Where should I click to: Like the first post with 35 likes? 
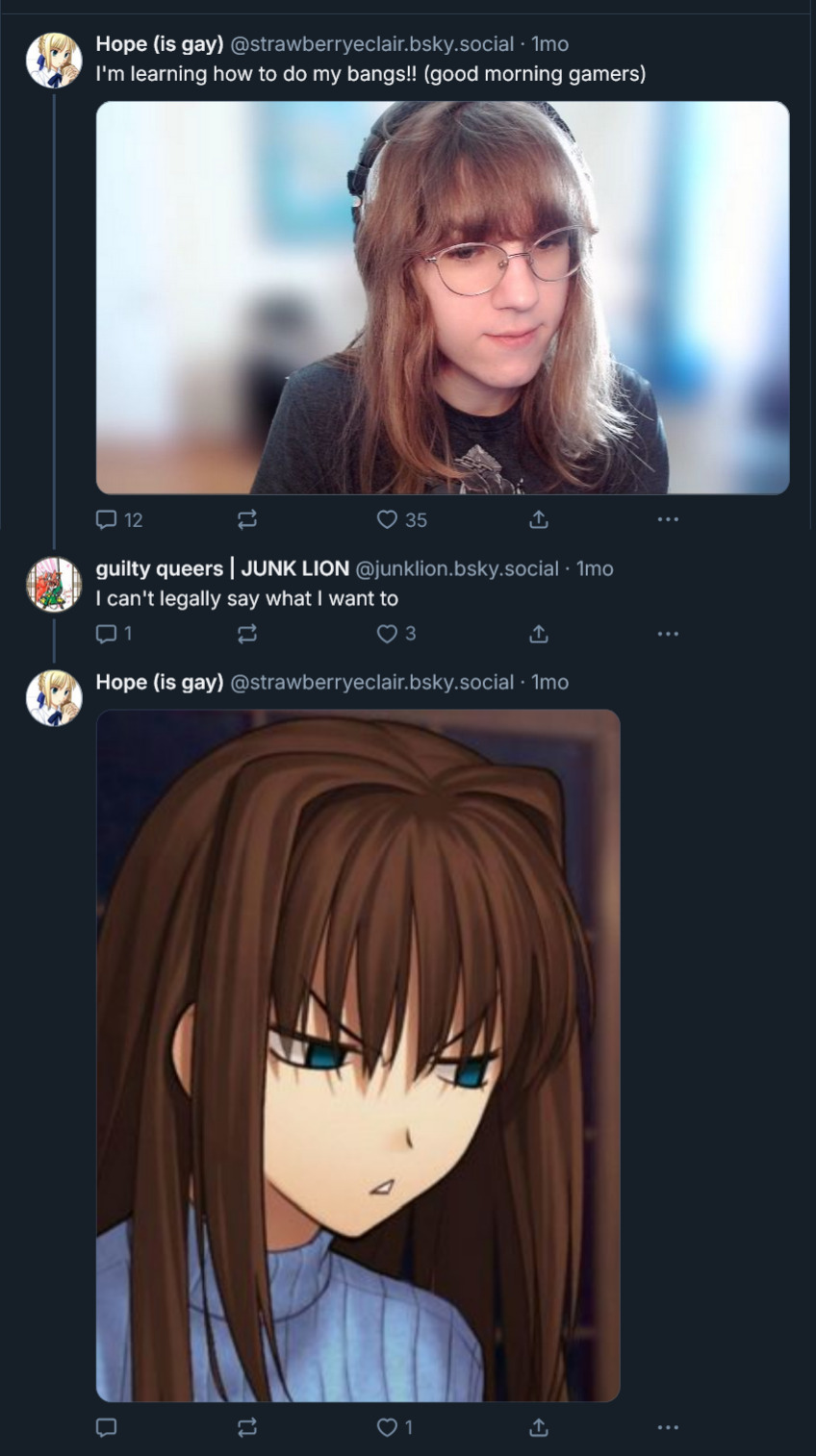point(401,519)
